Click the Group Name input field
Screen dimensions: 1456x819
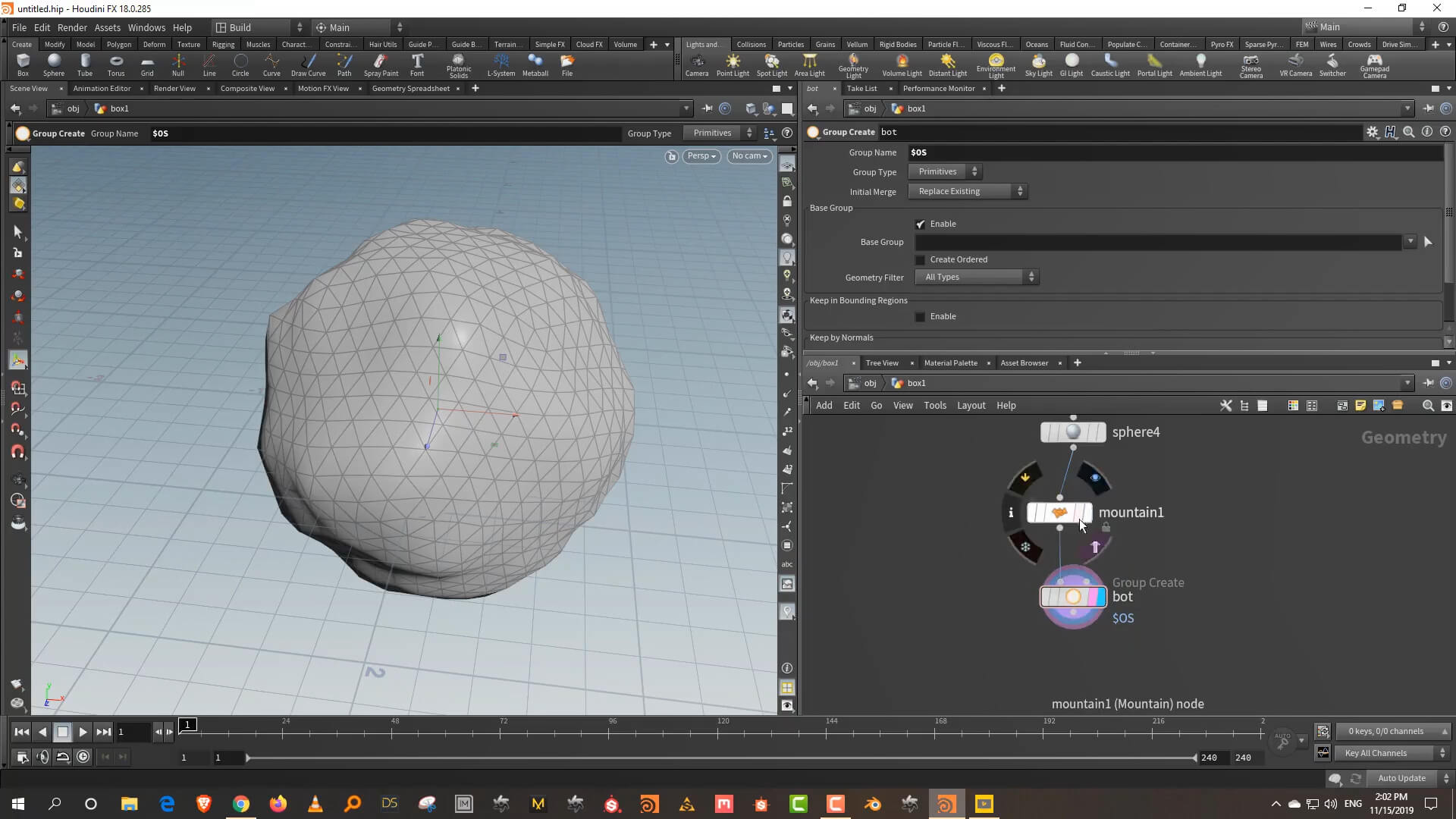(1175, 152)
